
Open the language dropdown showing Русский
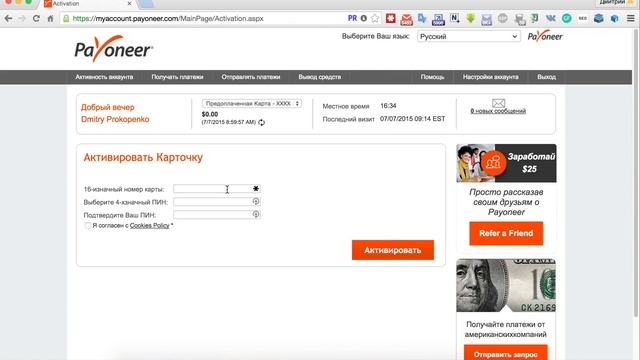(x=469, y=36)
